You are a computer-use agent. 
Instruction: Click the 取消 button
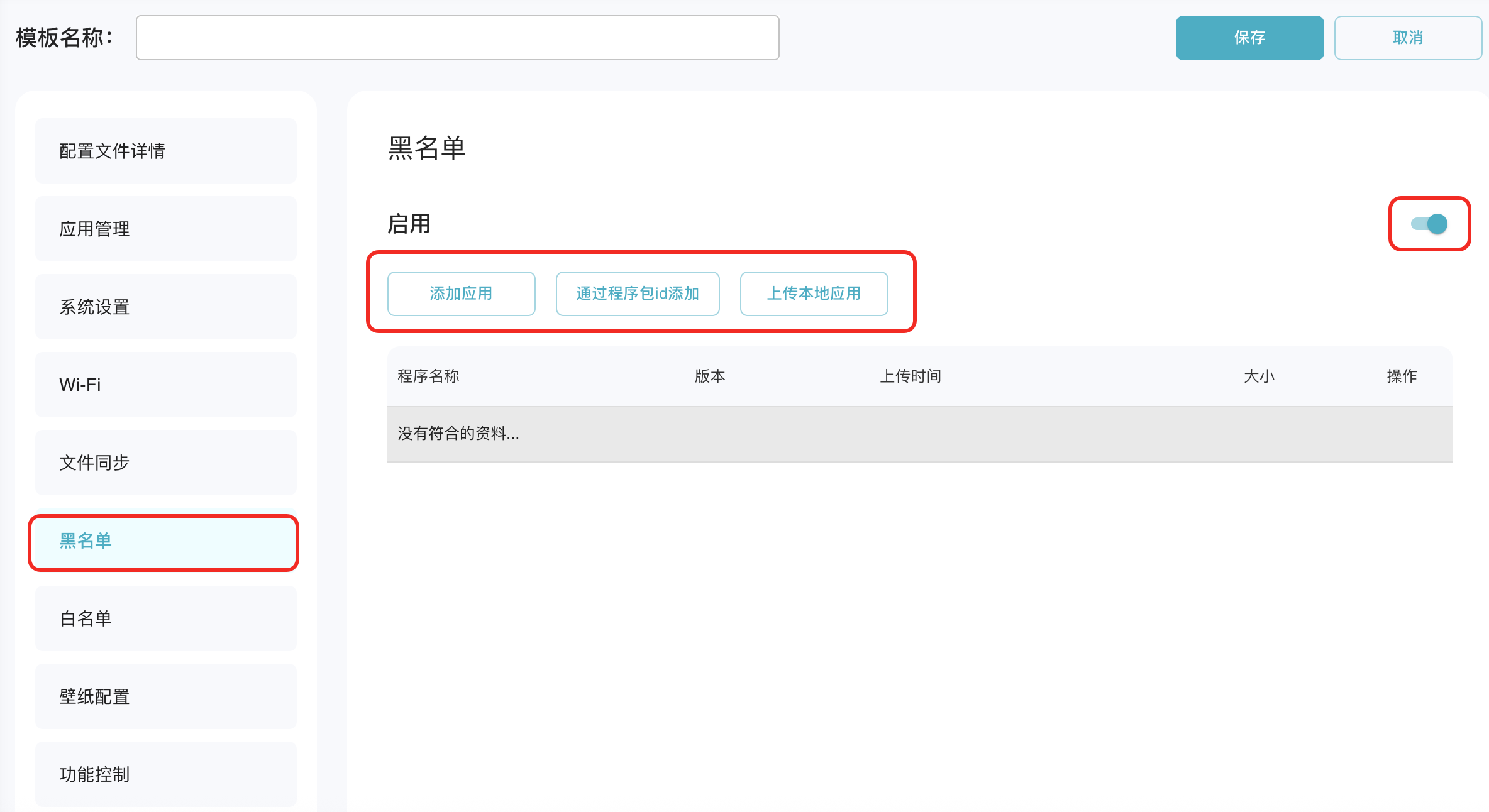[x=1407, y=38]
